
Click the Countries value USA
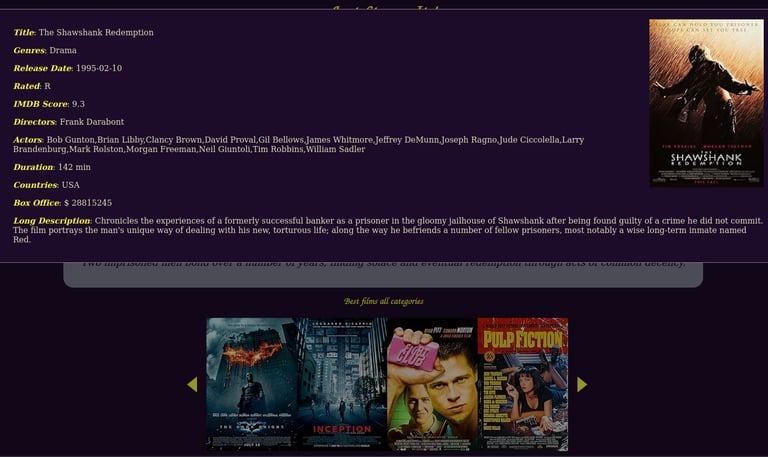tap(71, 185)
